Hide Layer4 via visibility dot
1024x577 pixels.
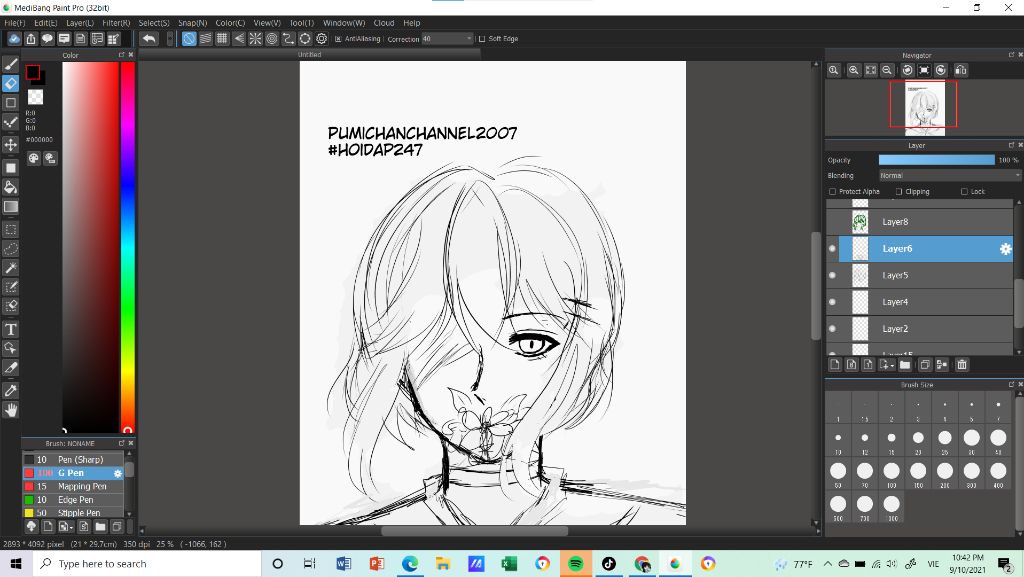(x=832, y=302)
